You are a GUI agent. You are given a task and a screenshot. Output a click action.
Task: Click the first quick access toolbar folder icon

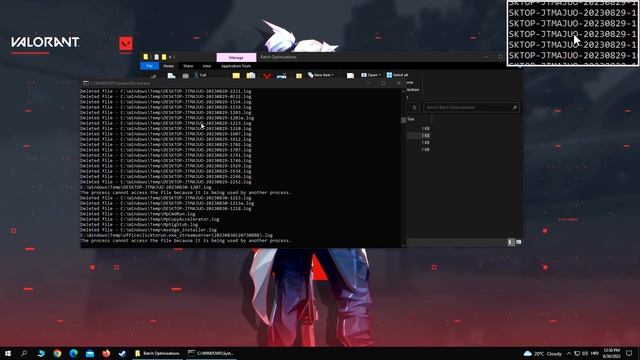coord(146,57)
